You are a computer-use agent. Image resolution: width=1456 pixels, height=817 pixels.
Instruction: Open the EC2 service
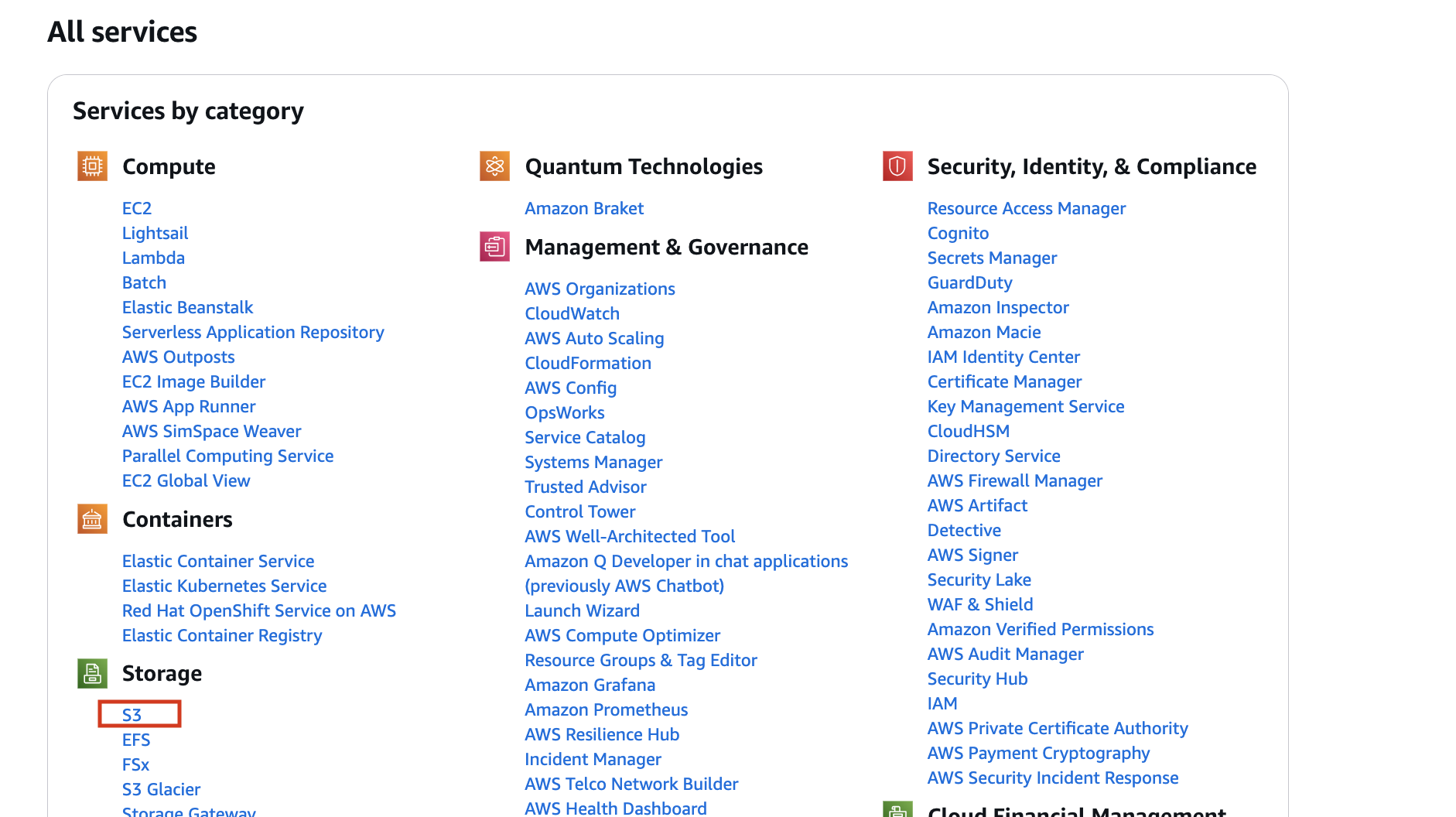click(x=137, y=208)
